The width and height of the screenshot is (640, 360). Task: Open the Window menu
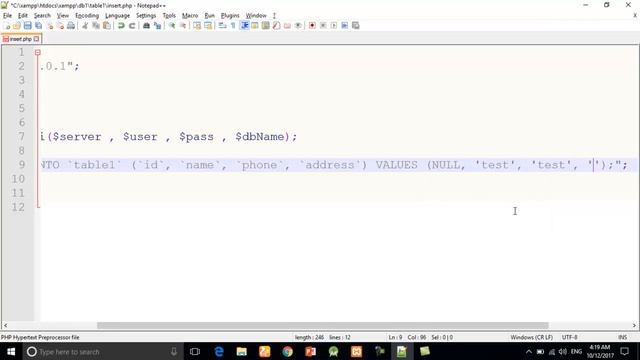coord(256,16)
